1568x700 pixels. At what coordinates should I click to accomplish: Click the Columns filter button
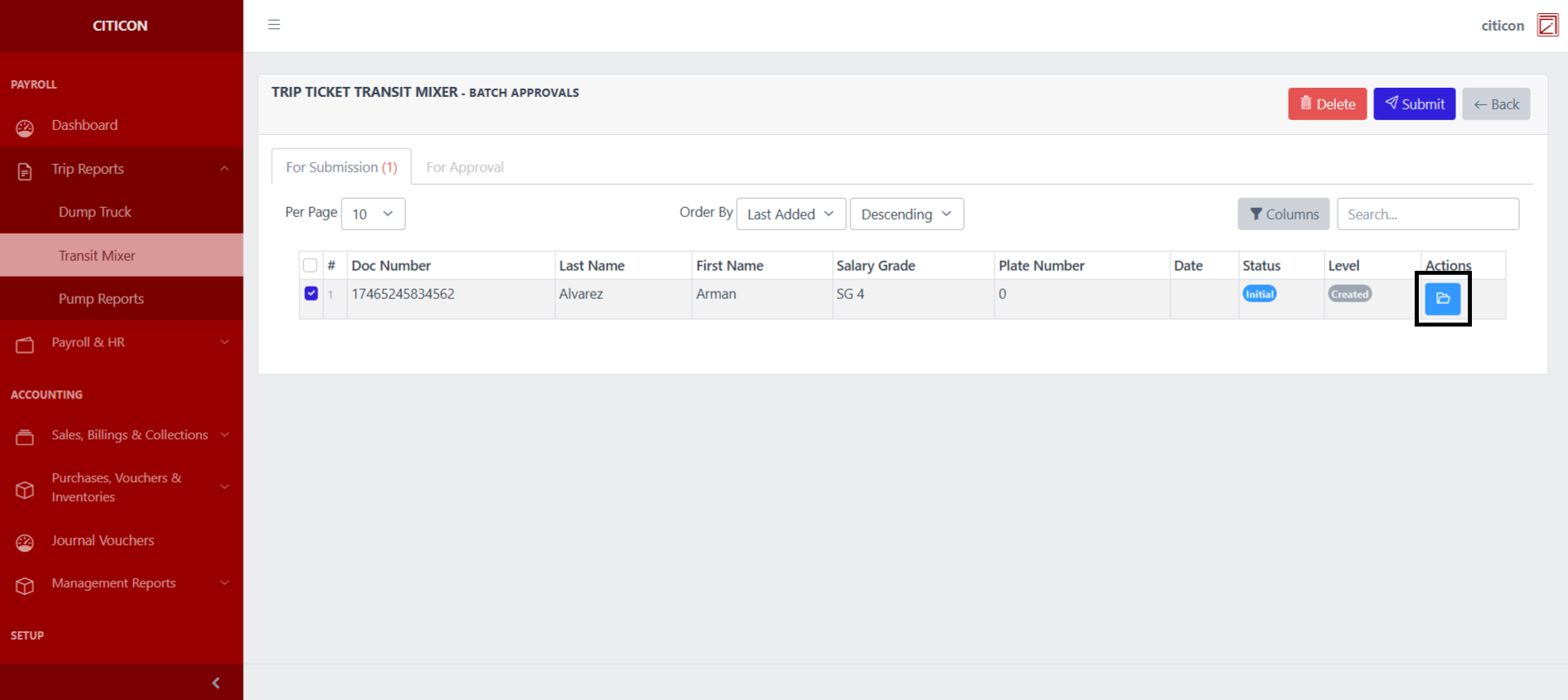coord(1283,214)
